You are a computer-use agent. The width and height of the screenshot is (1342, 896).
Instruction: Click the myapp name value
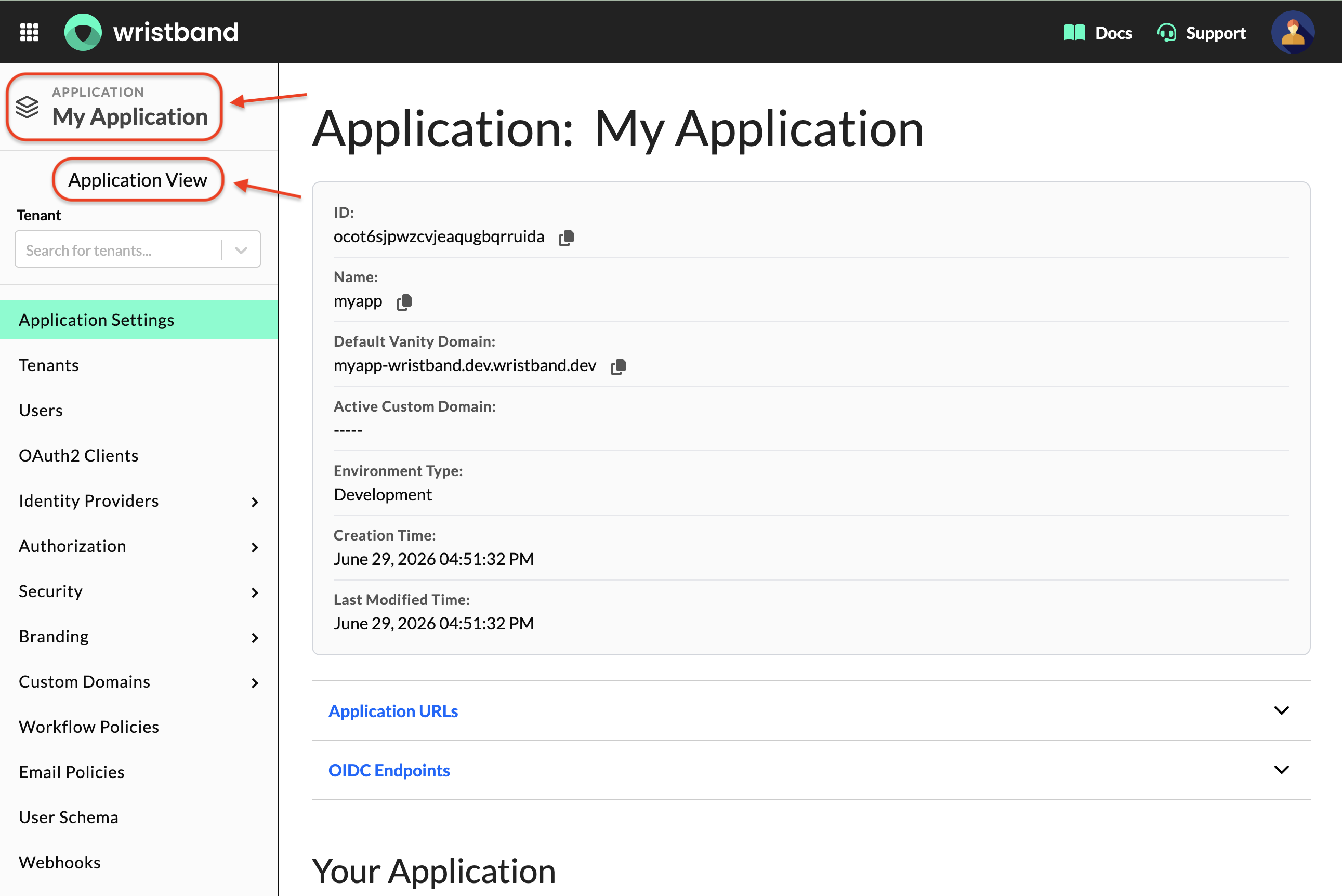pyautogui.click(x=358, y=301)
